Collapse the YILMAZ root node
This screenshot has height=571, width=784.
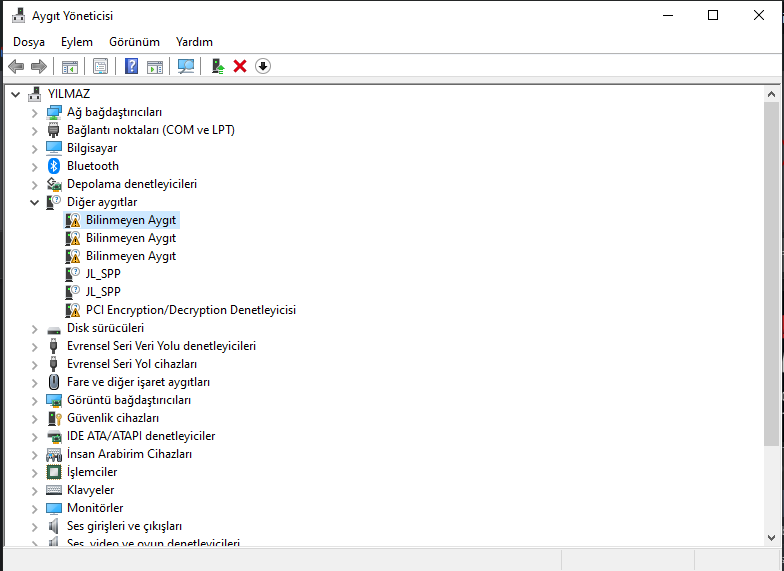(16, 94)
